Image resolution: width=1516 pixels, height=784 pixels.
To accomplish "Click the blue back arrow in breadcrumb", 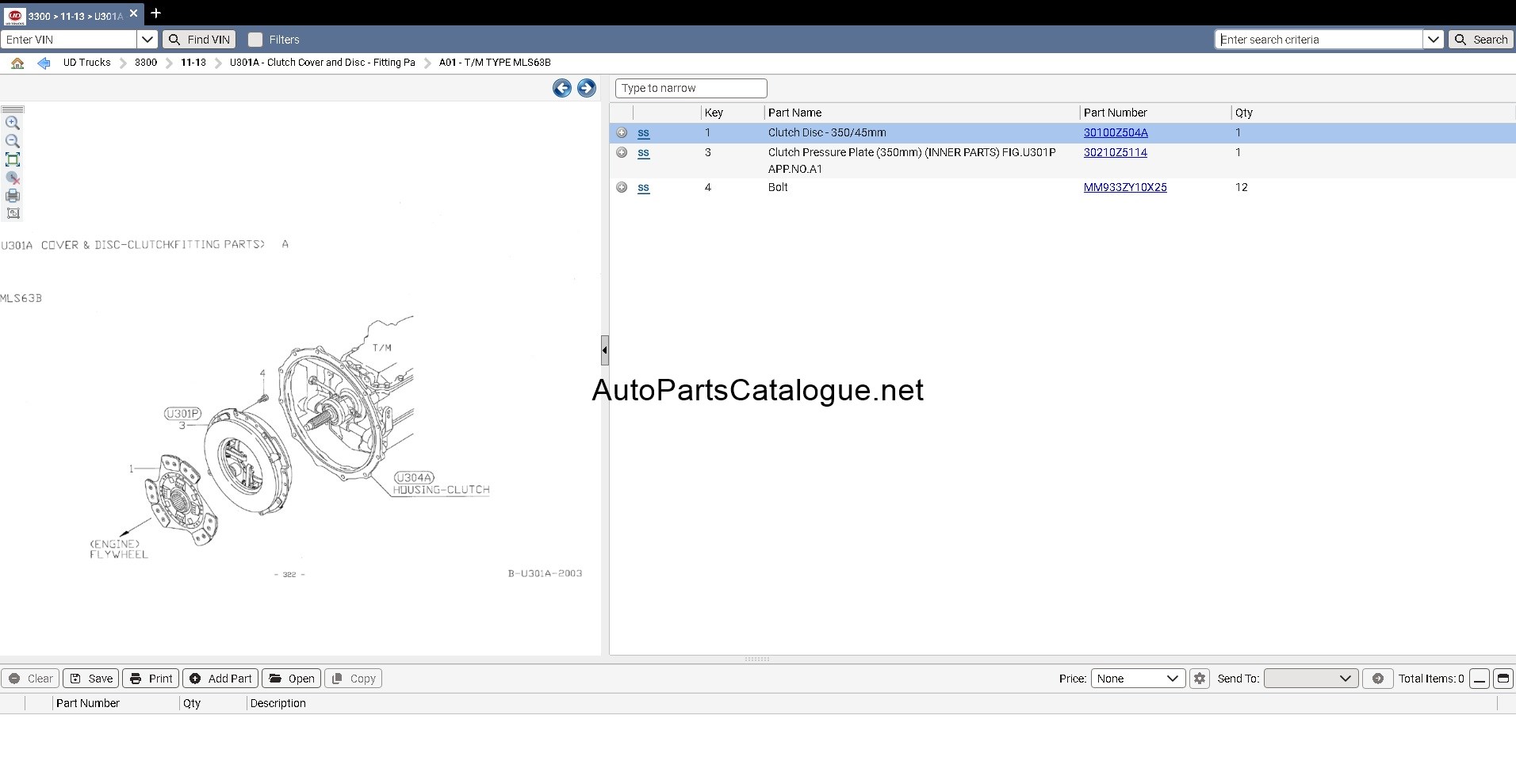I will click(44, 63).
